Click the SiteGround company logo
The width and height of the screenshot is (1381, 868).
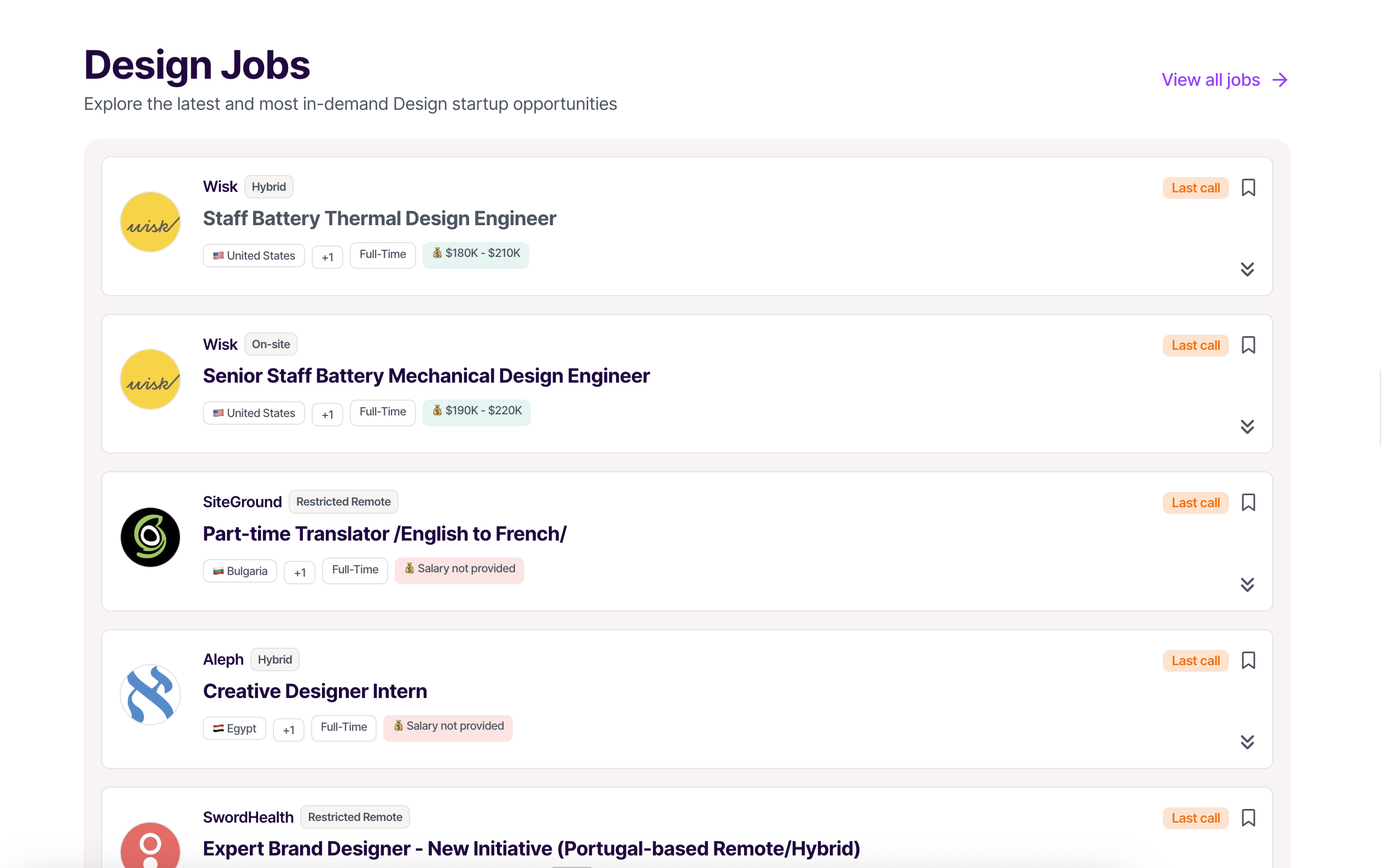click(150, 537)
